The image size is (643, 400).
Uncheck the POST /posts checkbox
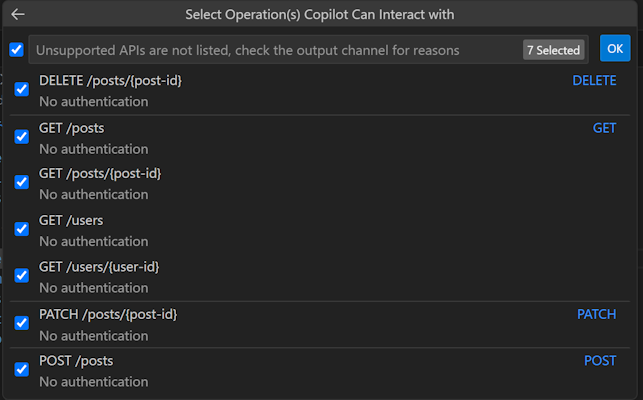point(22,370)
